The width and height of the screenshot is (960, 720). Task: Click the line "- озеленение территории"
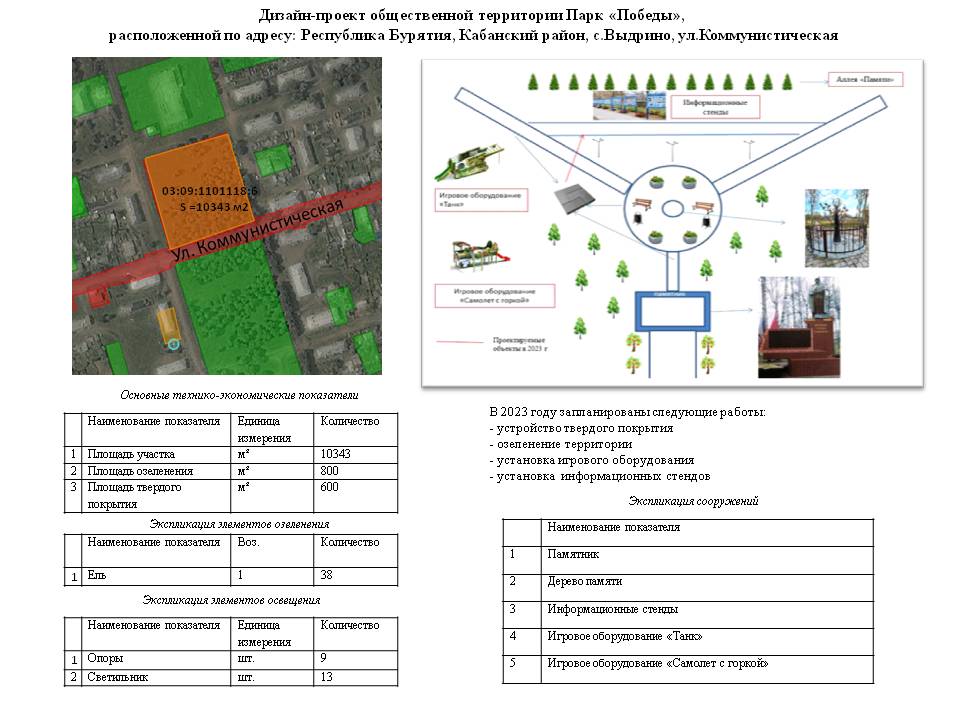[x=561, y=444]
